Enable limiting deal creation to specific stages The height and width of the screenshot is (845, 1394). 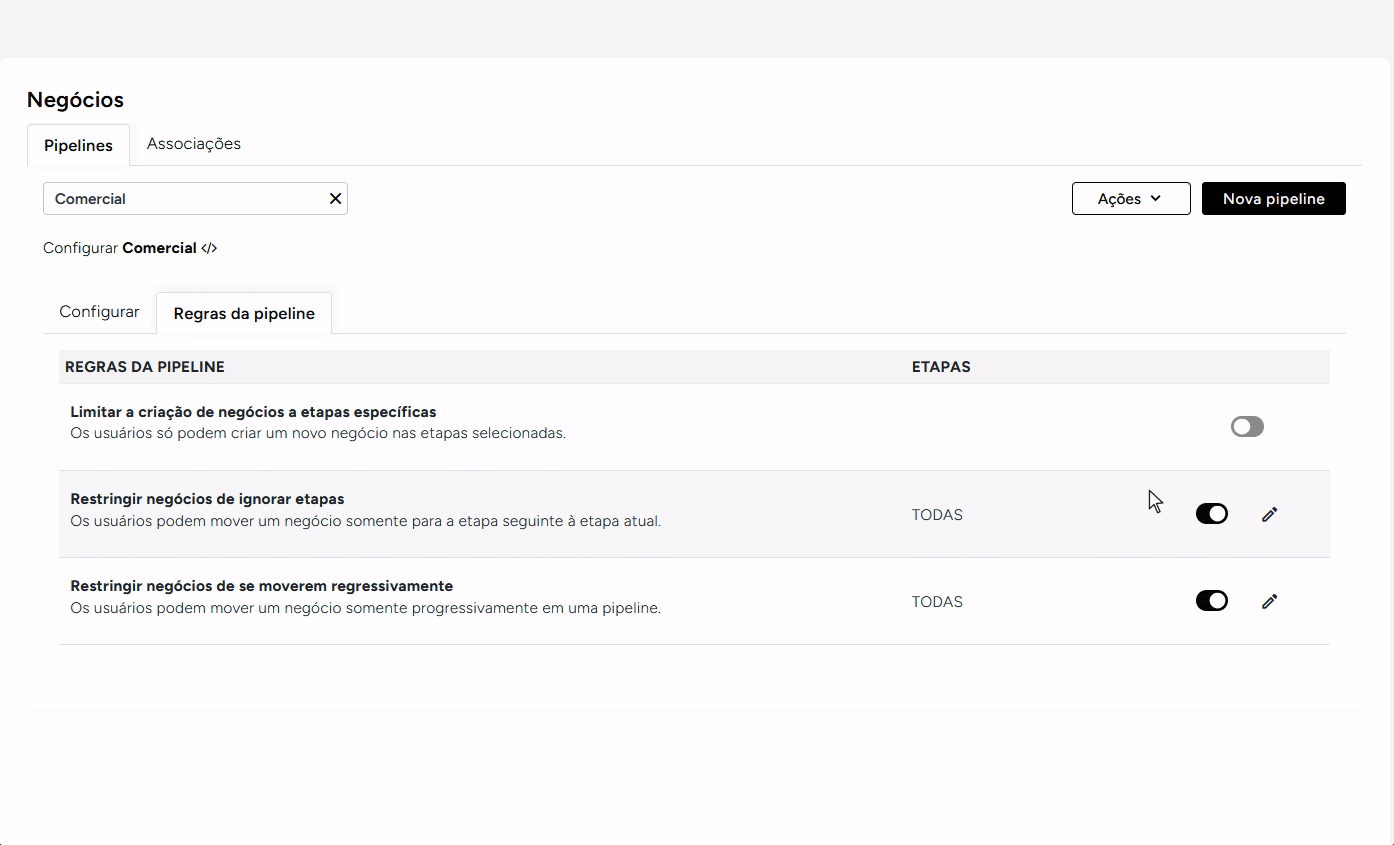[1246, 426]
